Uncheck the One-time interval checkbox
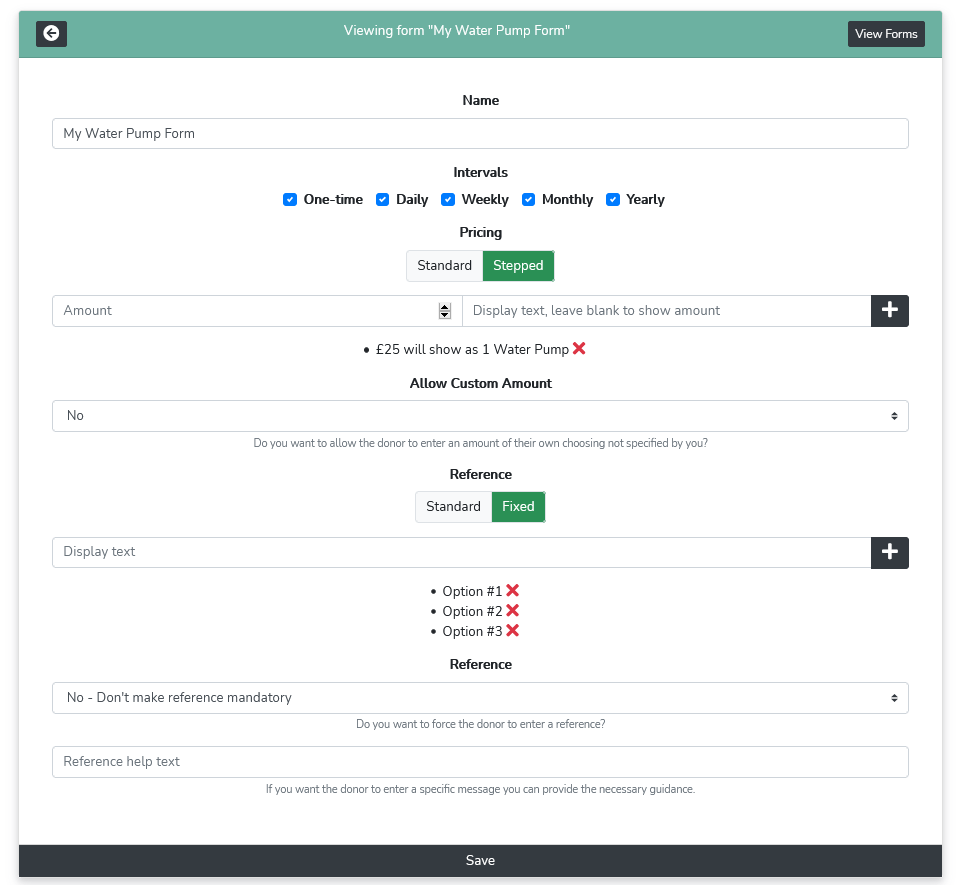Viewport: 968px width, 885px height. [290, 200]
